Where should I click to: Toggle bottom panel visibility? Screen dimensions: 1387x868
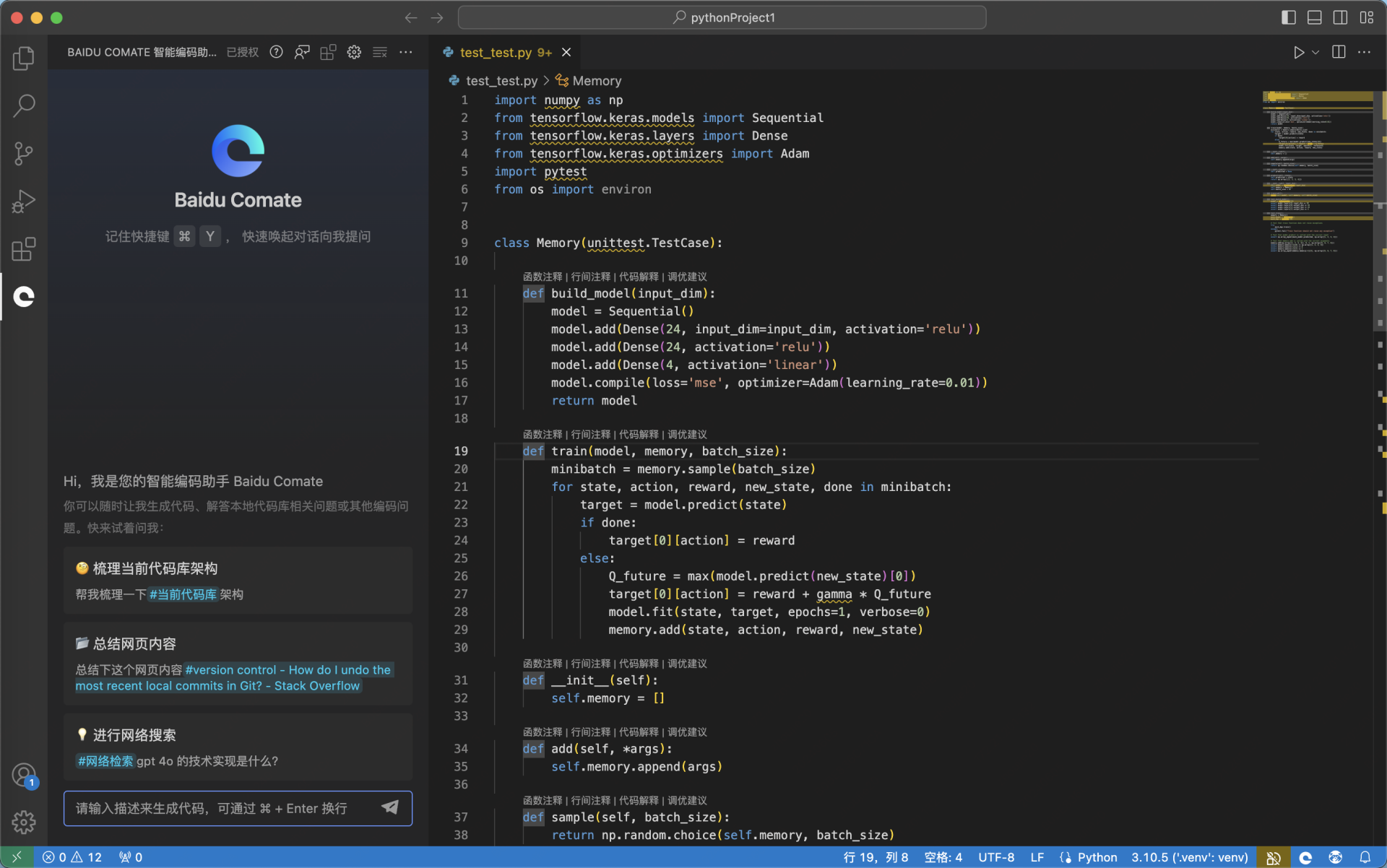1315,17
